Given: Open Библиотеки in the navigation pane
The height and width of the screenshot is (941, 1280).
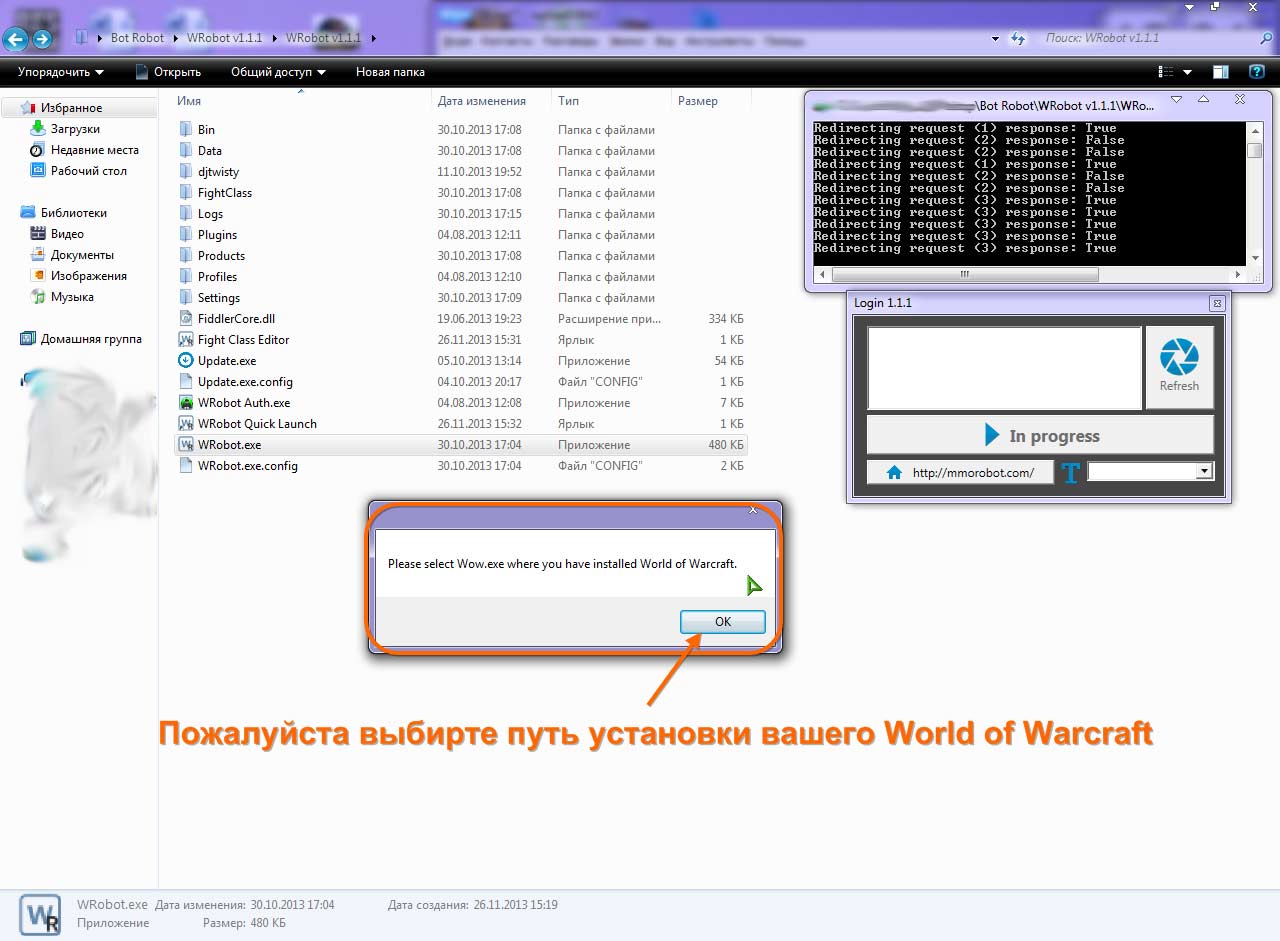Looking at the screenshot, I should (x=73, y=213).
